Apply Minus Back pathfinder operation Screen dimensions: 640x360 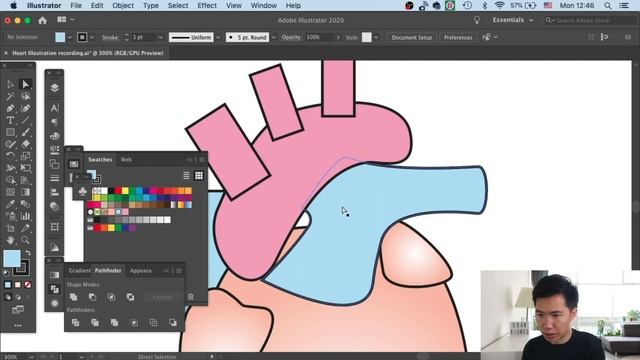click(x=173, y=322)
